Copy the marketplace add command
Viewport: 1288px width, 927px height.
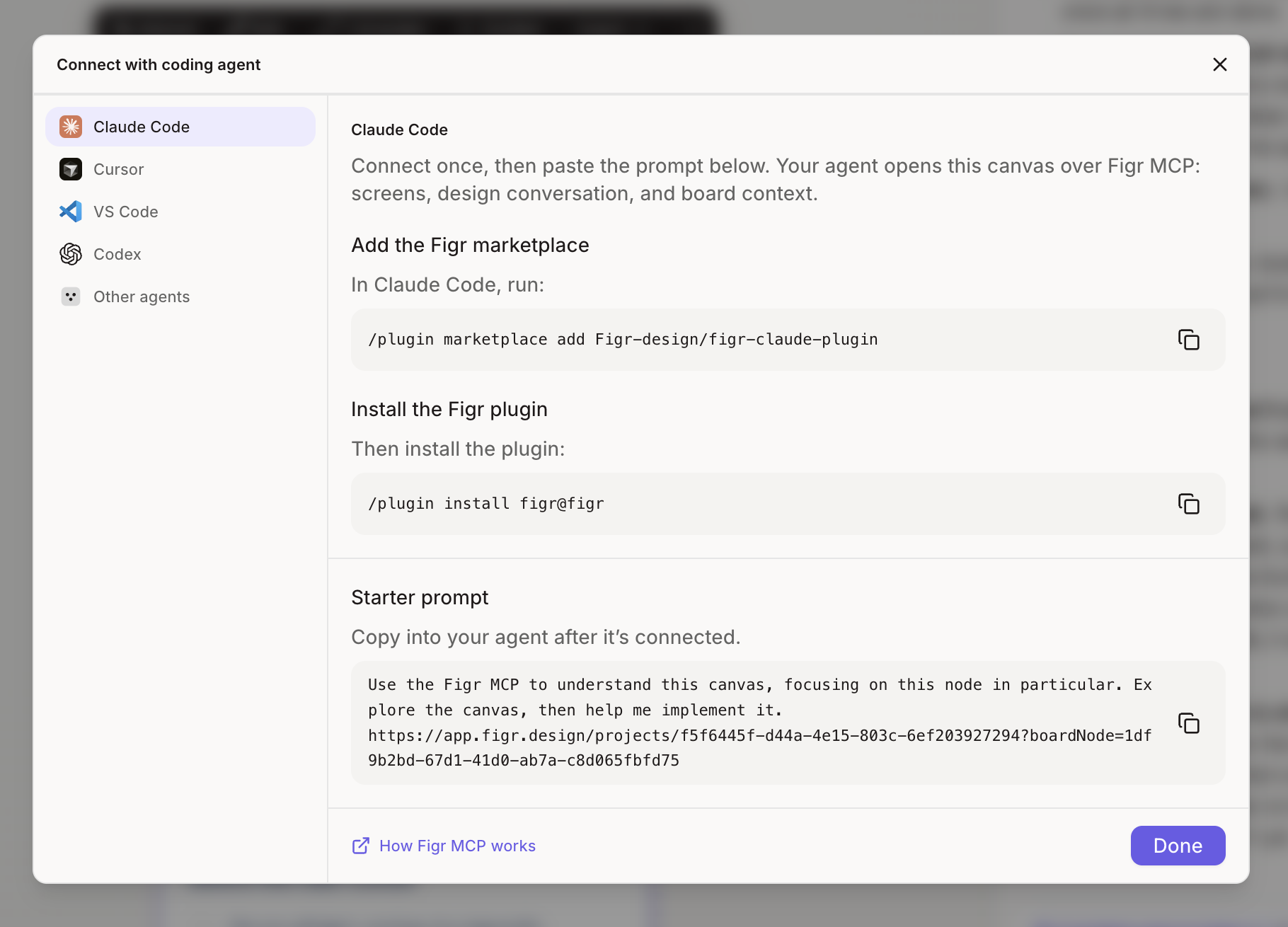(x=1188, y=340)
